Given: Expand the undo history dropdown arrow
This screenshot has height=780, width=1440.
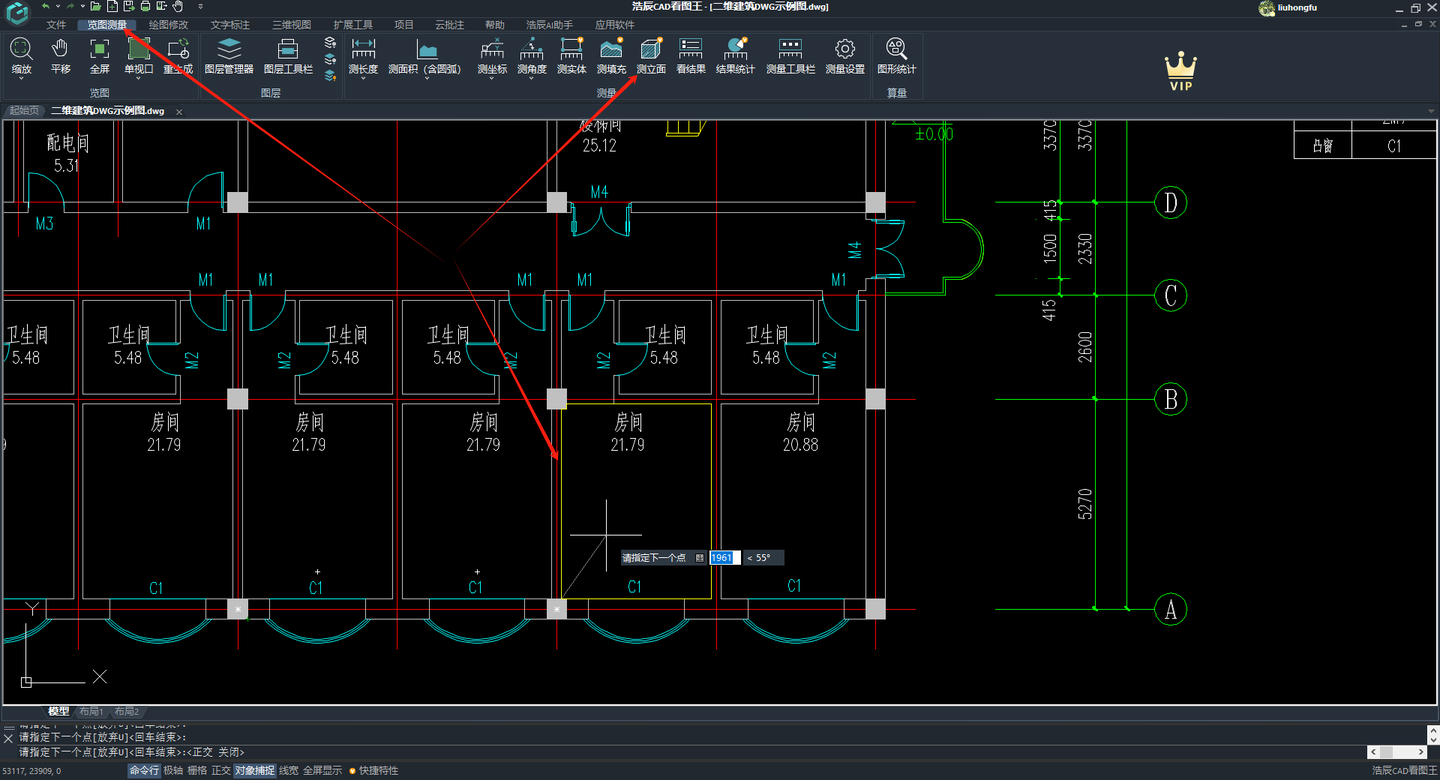Looking at the screenshot, I should coord(57,6).
